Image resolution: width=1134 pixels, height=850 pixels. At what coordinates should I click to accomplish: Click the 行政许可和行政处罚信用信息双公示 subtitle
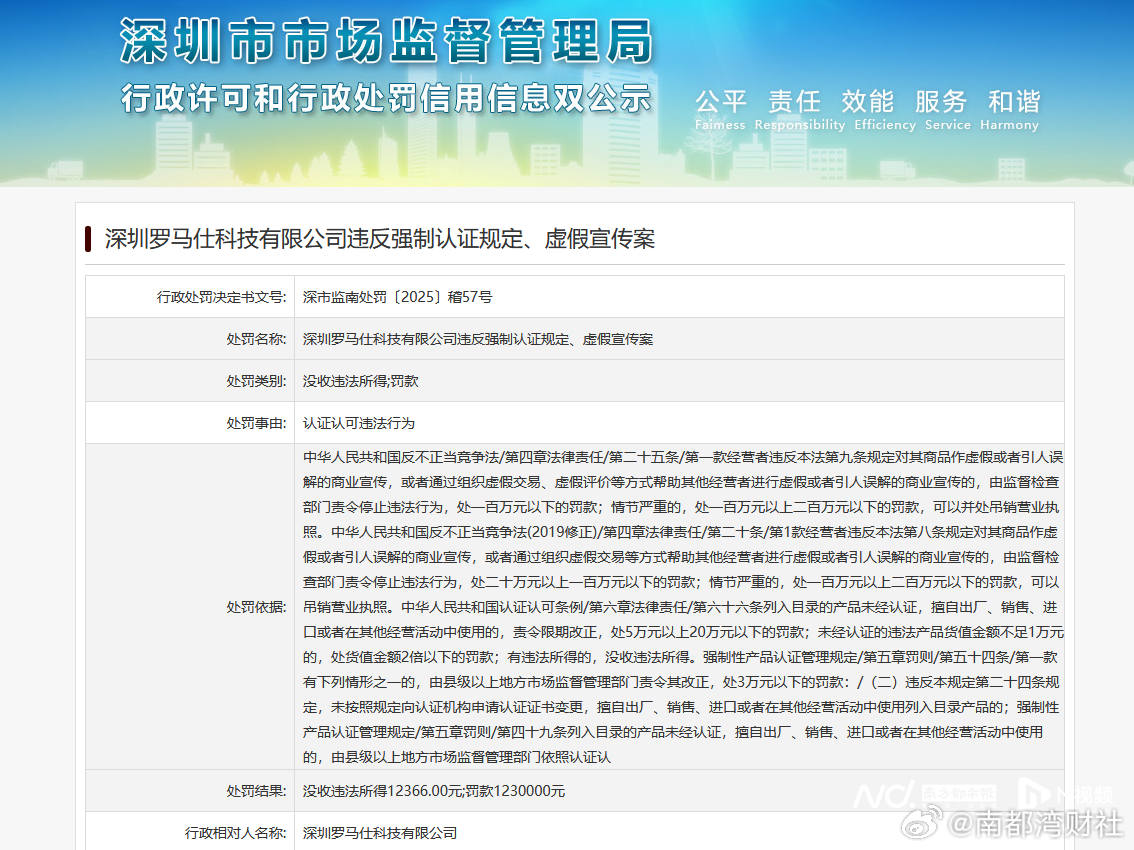386,98
